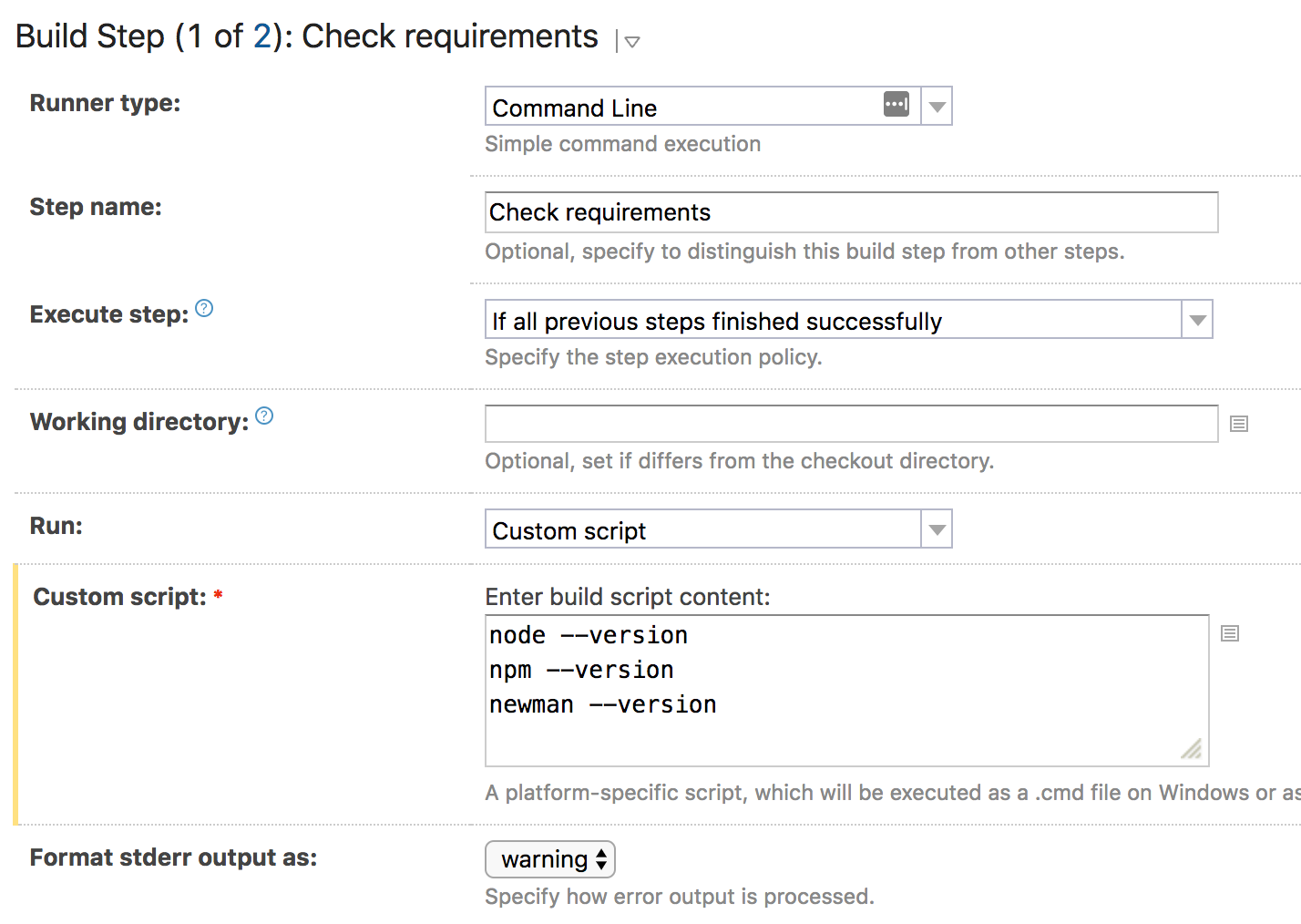The height and width of the screenshot is (924, 1301).
Task: Focus the Working directory text field
Action: 851,424
